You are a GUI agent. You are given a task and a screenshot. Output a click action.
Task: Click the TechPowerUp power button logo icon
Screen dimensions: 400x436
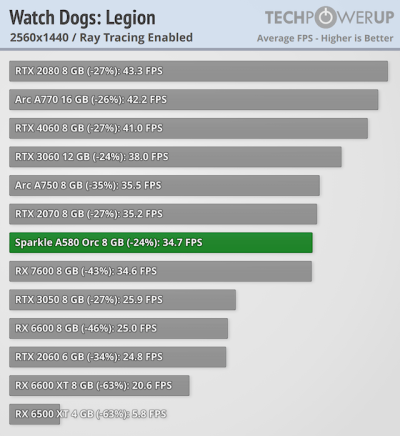tap(325, 17)
